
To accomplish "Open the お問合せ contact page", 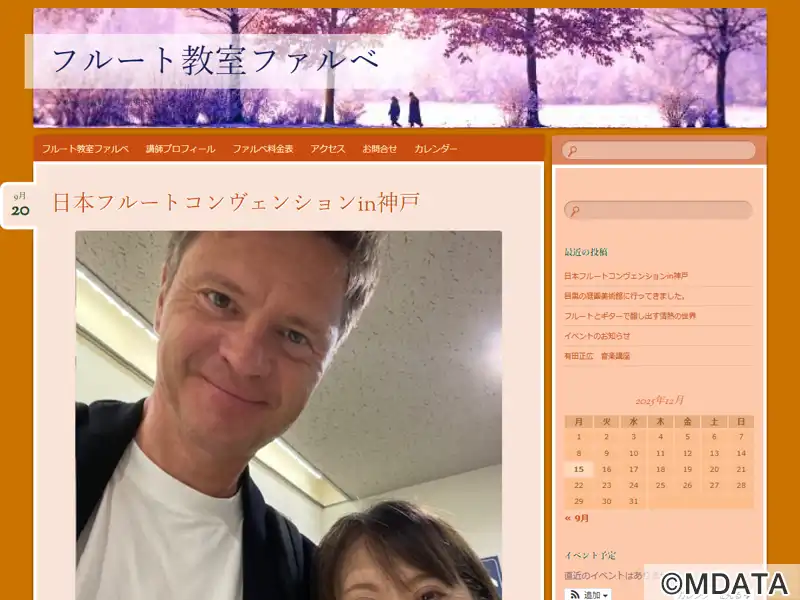I will point(380,149).
